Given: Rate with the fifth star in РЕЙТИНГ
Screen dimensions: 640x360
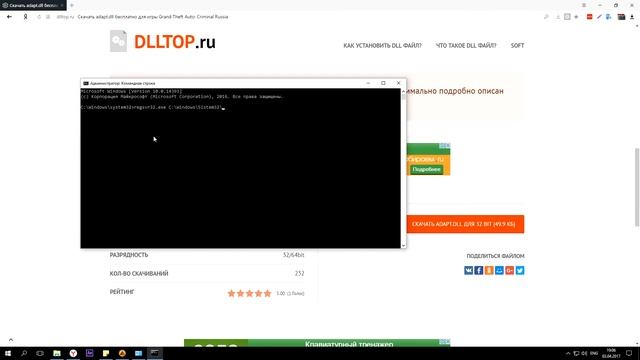Looking at the screenshot, I should pos(267,293).
